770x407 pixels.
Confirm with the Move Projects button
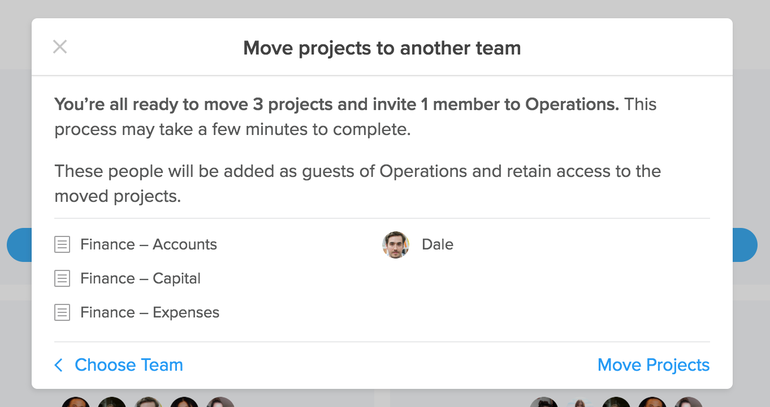(x=653, y=365)
